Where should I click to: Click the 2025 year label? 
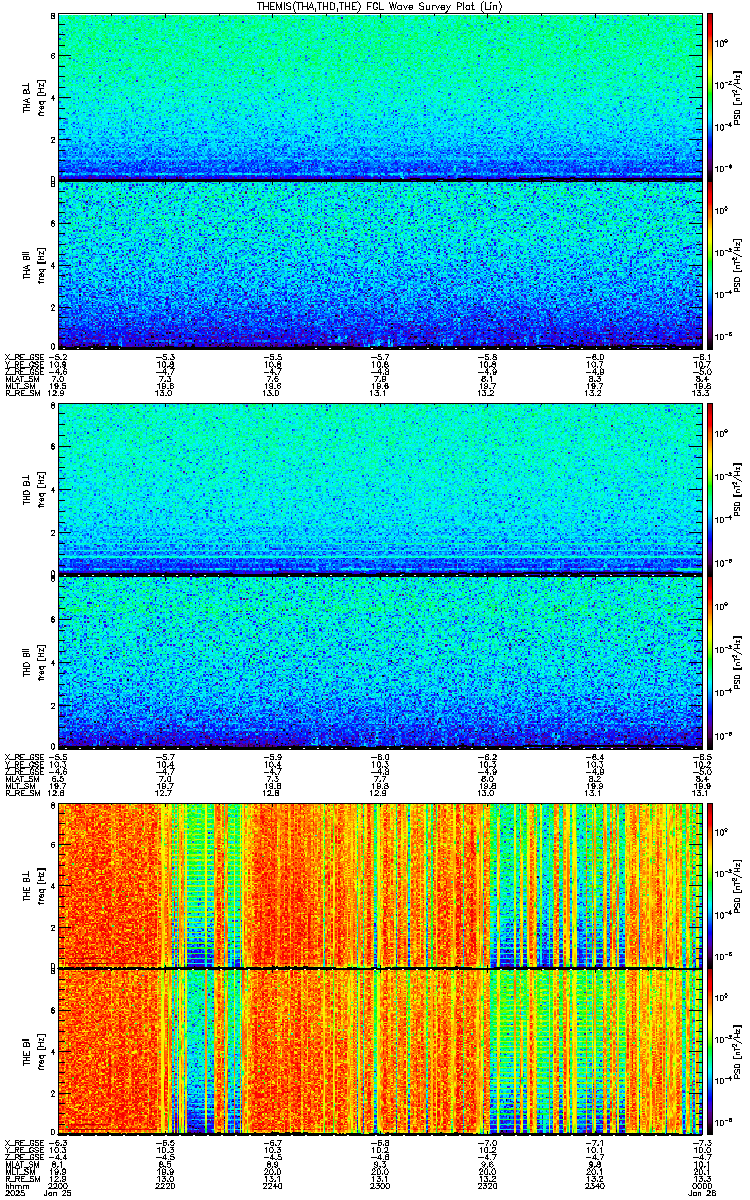[14, 1192]
